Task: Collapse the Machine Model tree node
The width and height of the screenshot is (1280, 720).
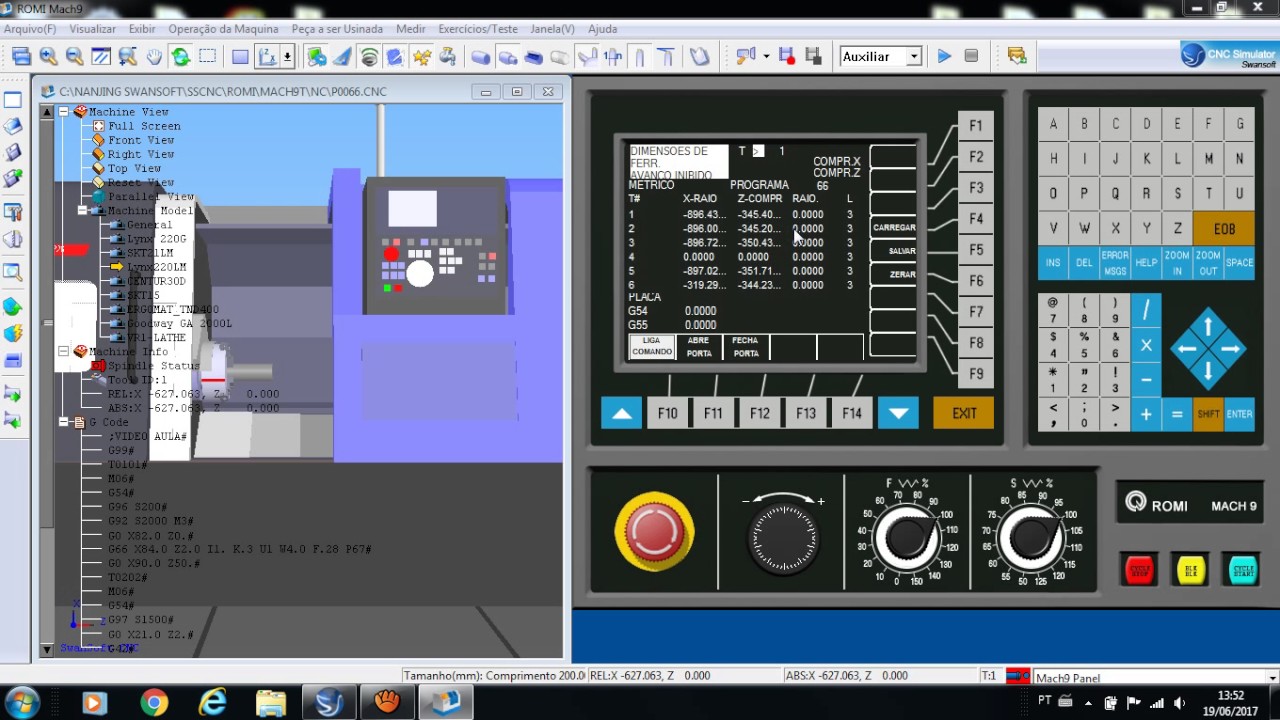Action: [x=83, y=211]
